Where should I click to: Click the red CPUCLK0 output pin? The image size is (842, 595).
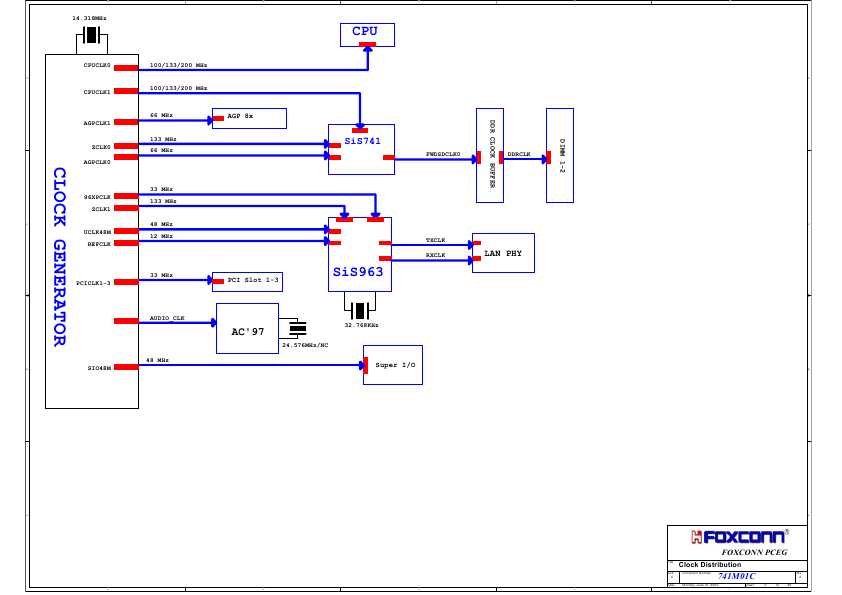point(126,68)
